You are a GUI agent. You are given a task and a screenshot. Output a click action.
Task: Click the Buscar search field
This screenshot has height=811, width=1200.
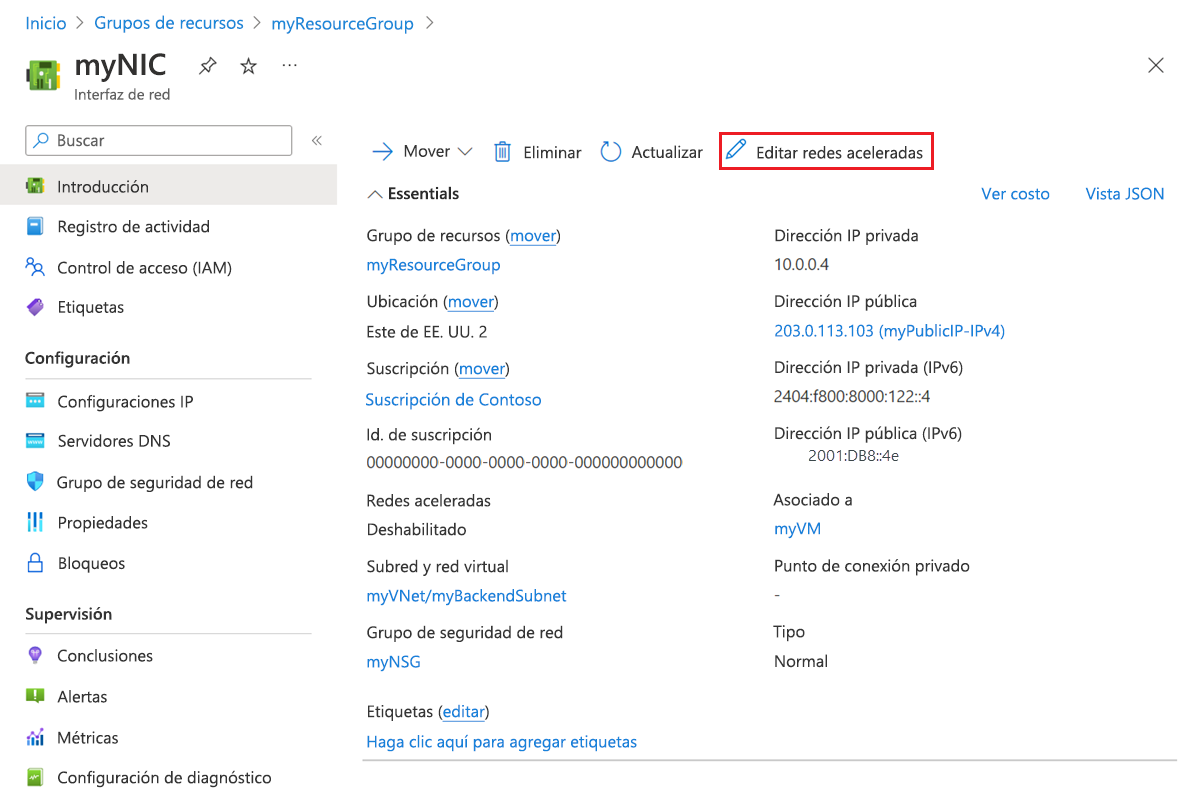click(x=160, y=141)
